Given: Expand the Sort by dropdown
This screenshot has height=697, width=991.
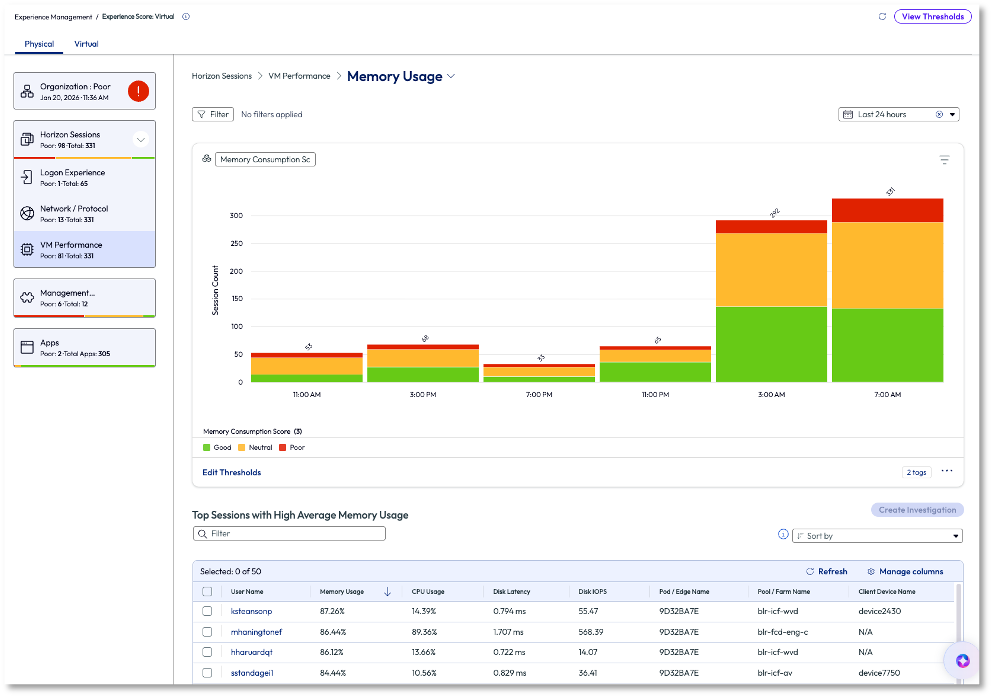Looking at the screenshot, I should coord(876,536).
